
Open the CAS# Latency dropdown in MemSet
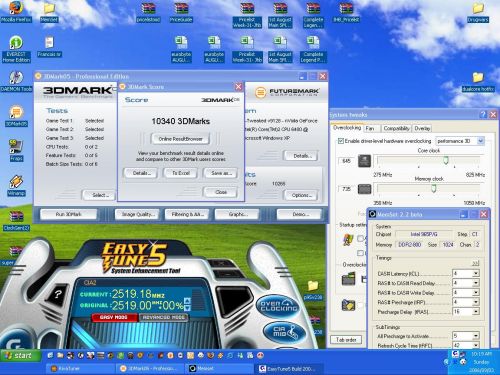click(x=476, y=274)
